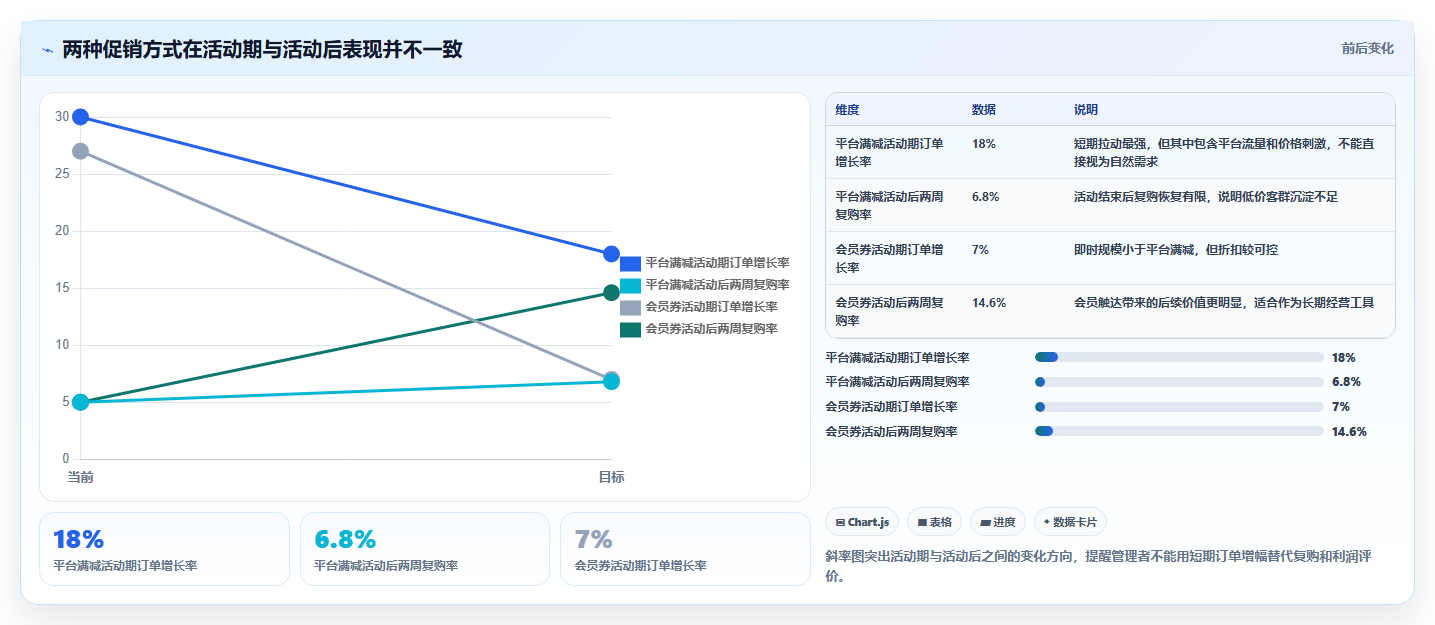
Task: Toggle legend swatch for 会员券活动后两周复购率
Action: [x=630, y=330]
